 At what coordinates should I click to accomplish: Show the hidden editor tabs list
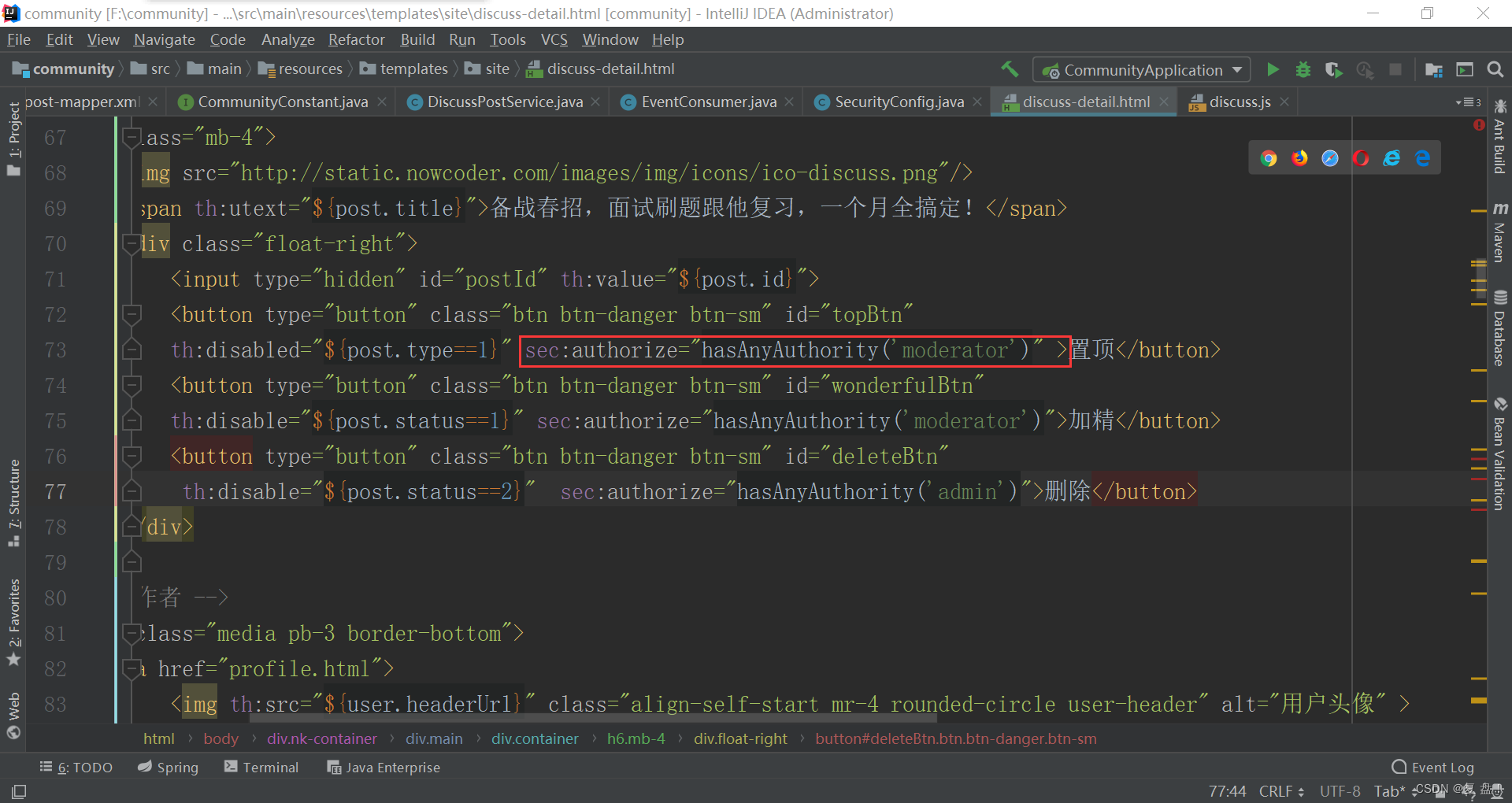tap(1469, 102)
